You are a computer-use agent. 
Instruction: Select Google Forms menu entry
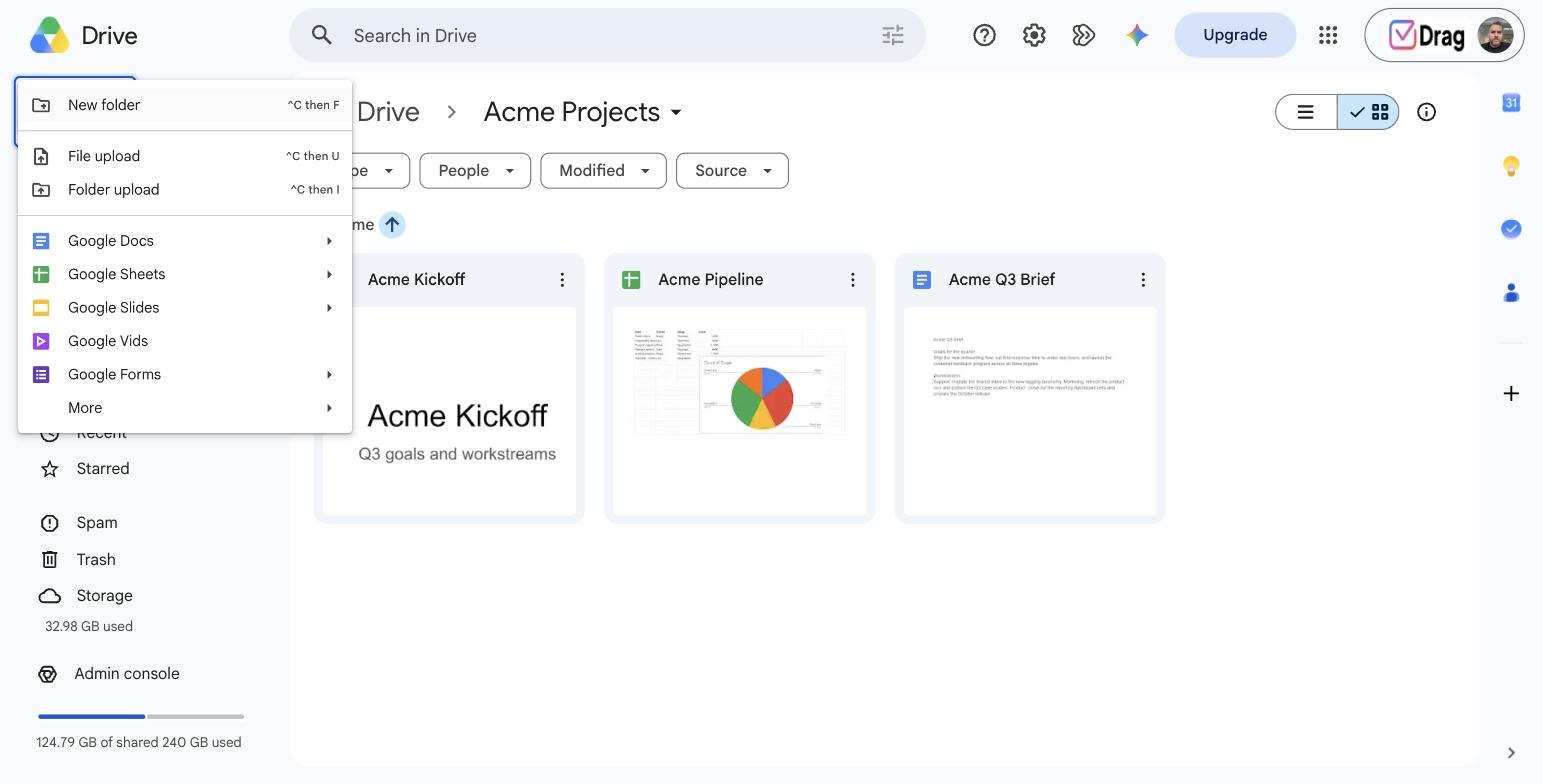185,375
